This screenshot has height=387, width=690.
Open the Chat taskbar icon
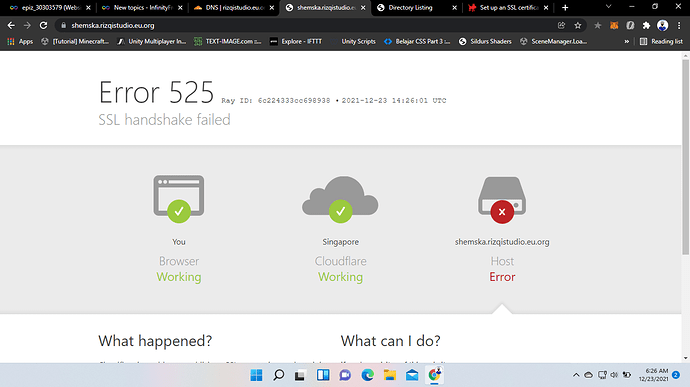pyautogui.click(x=345, y=375)
